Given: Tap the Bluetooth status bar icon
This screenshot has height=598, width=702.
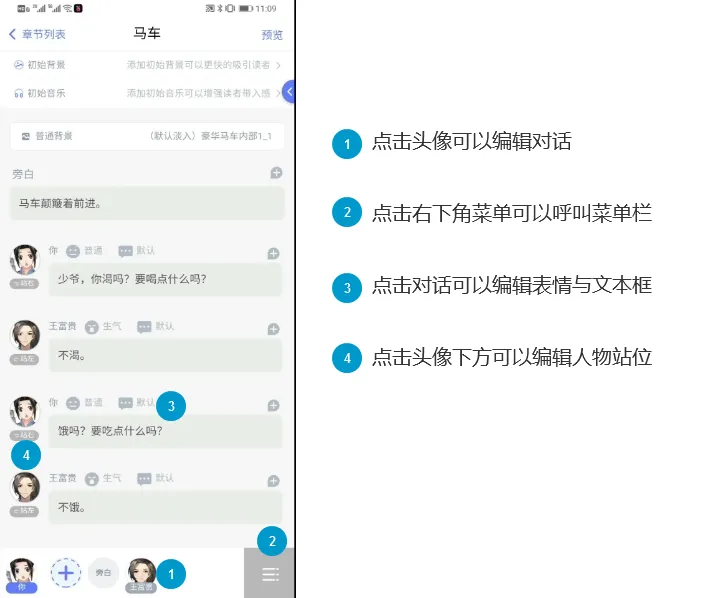Looking at the screenshot, I should pyautogui.click(x=220, y=8).
